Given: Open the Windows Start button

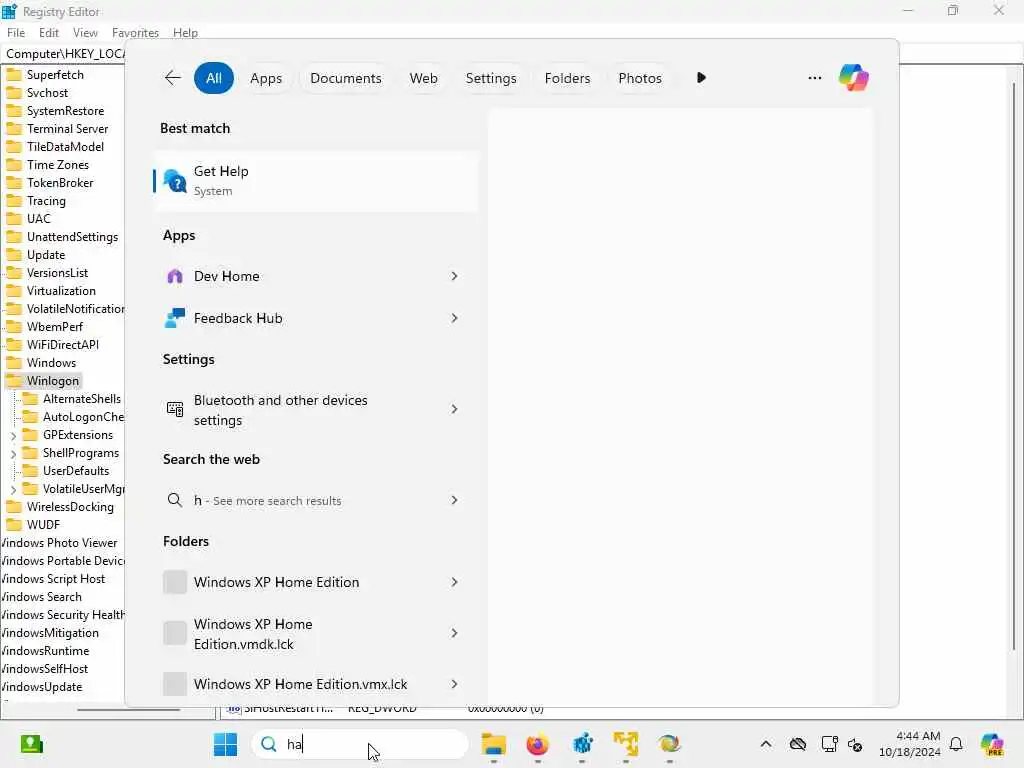Looking at the screenshot, I should click(x=225, y=744).
